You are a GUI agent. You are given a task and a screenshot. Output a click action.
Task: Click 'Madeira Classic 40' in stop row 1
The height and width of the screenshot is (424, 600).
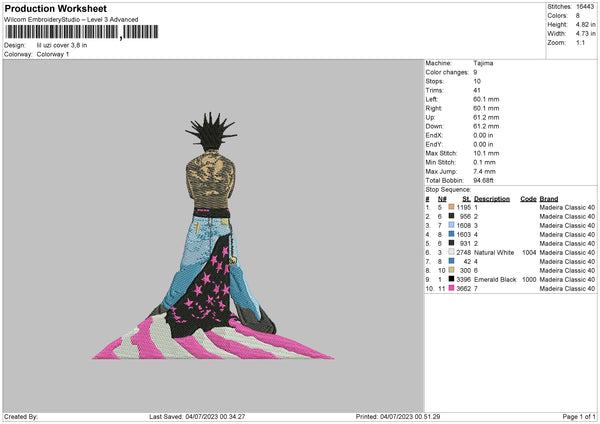567,207
